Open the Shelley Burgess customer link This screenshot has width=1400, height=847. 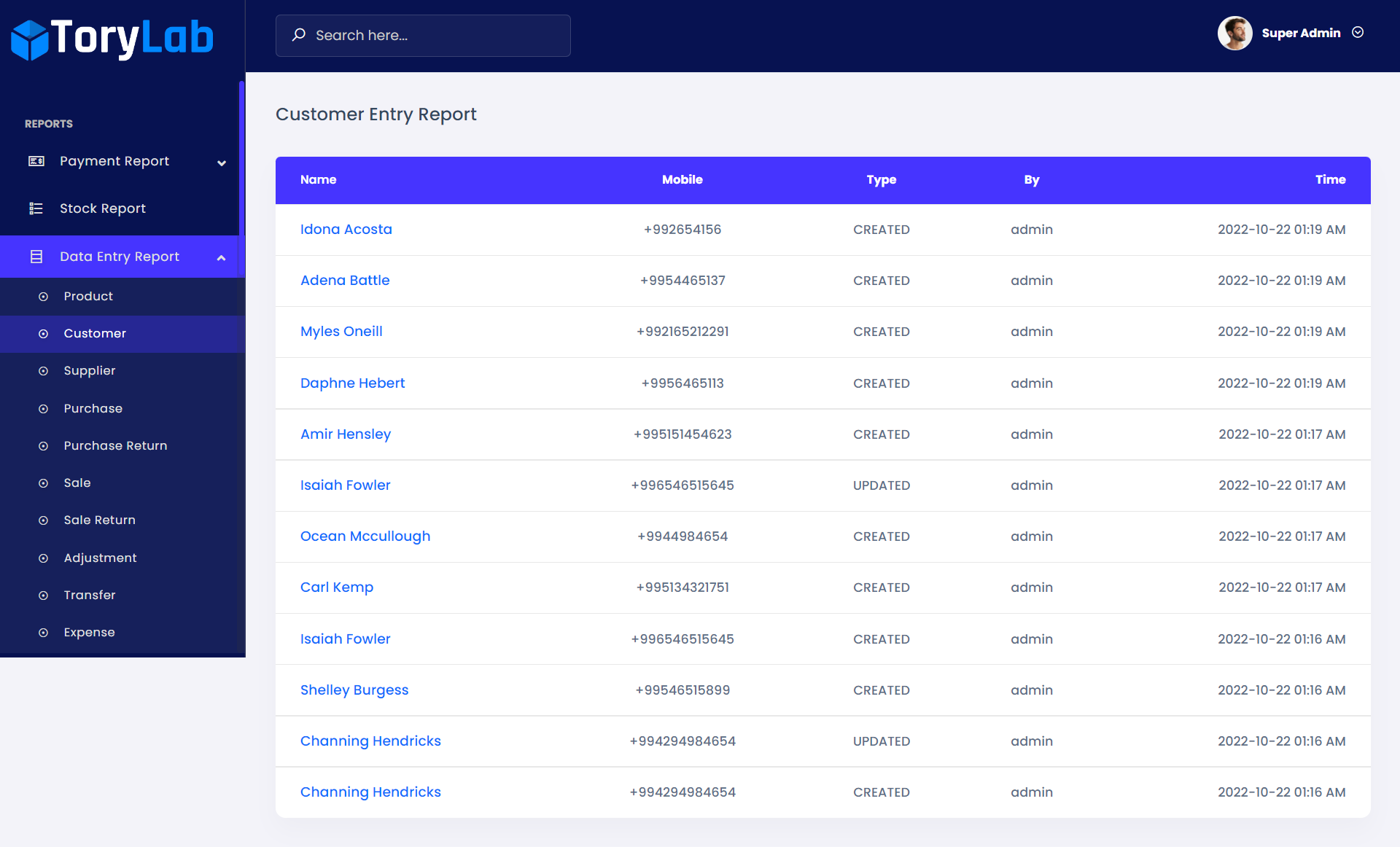[354, 690]
